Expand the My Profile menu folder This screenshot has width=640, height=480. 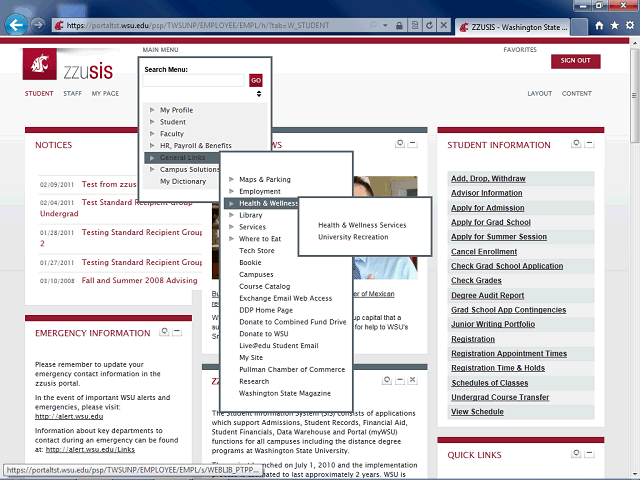point(152,110)
